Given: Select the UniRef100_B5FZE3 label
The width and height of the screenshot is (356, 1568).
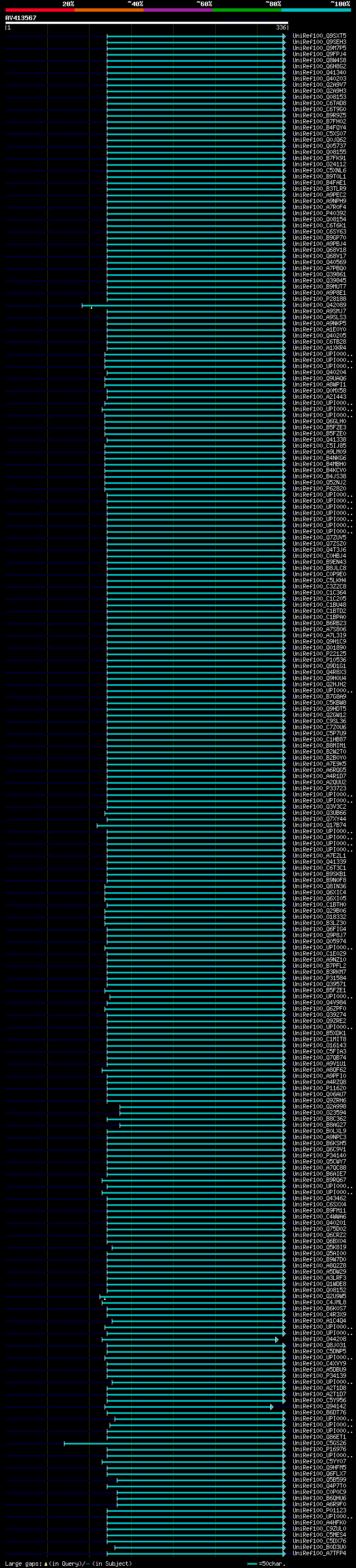Looking at the screenshot, I should pos(319,427).
